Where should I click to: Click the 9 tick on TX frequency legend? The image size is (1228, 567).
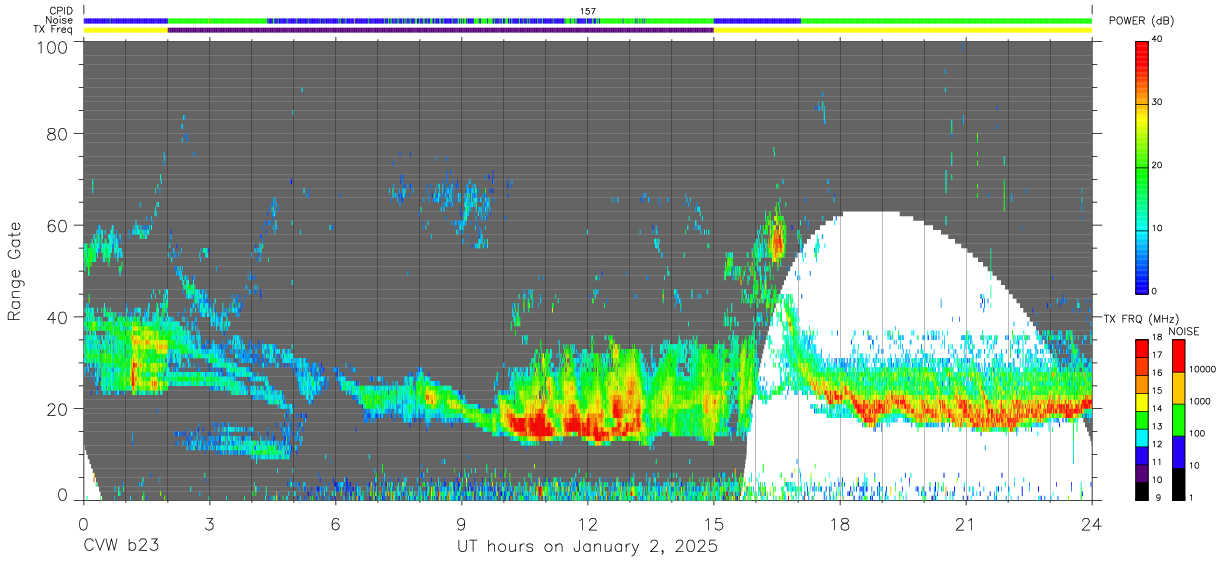[1157, 497]
